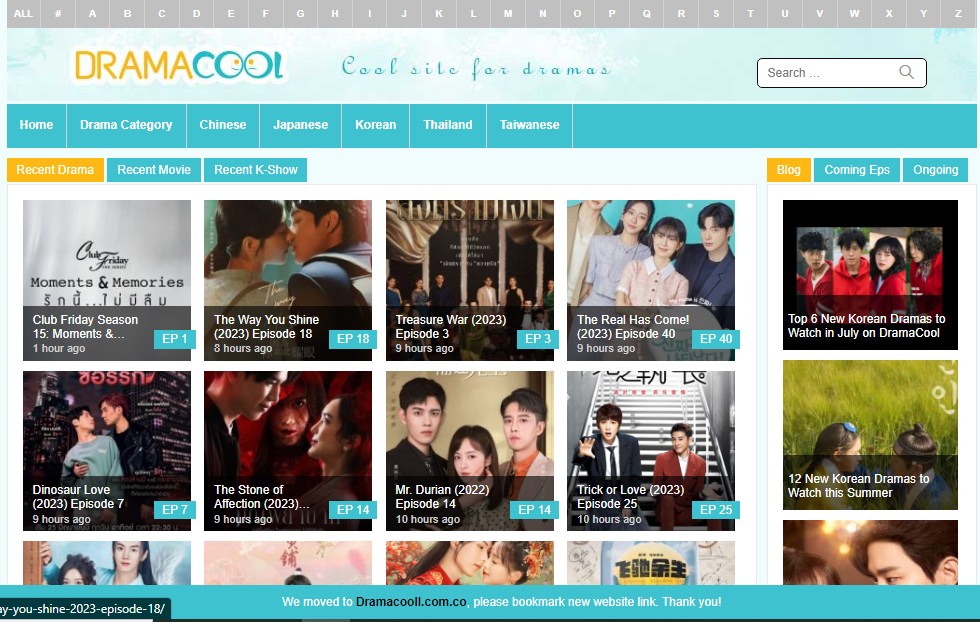The image size is (980, 622).
Task: Open the Thailand drama category
Action: [x=447, y=125]
